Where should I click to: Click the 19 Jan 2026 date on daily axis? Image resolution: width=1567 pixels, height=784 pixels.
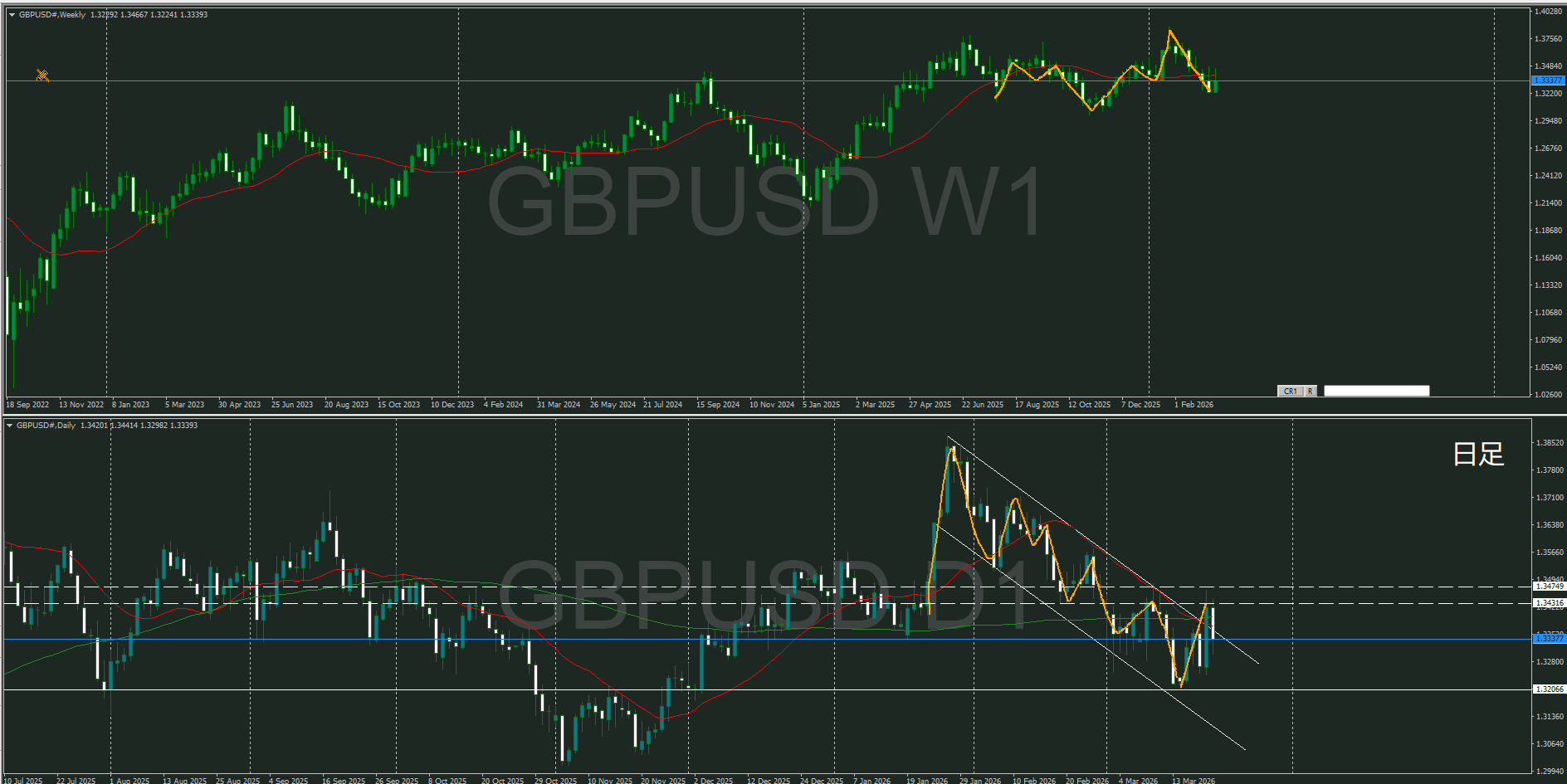coord(927,781)
